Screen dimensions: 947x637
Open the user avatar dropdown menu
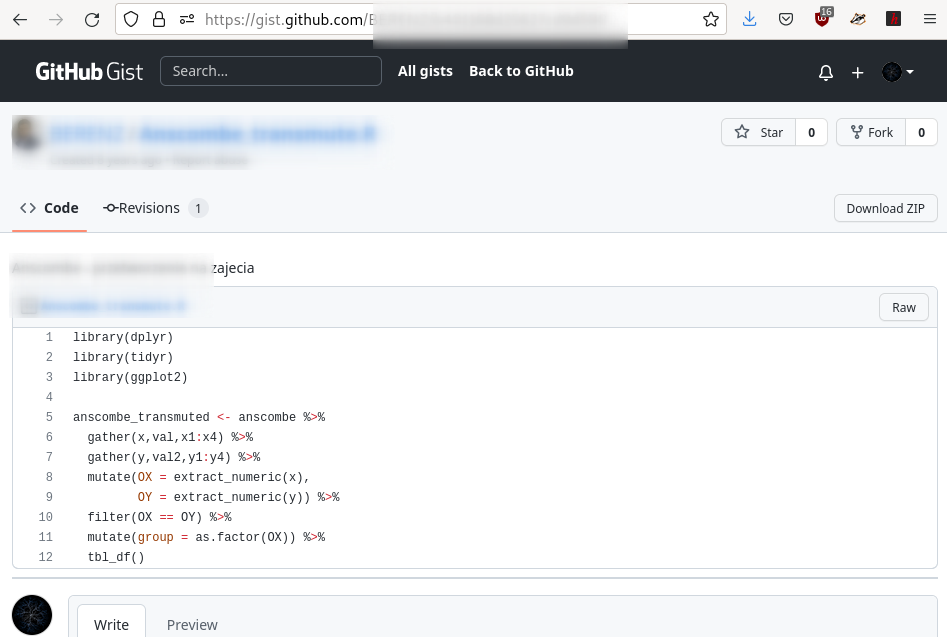(897, 72)
